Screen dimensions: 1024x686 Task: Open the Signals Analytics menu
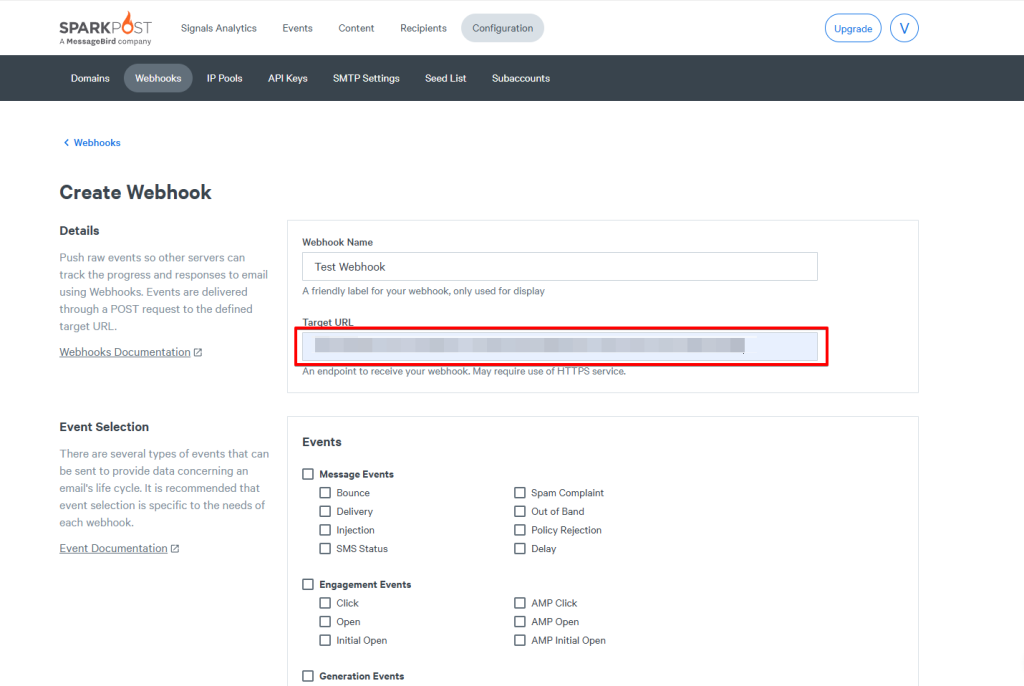(x=218, y=28)
